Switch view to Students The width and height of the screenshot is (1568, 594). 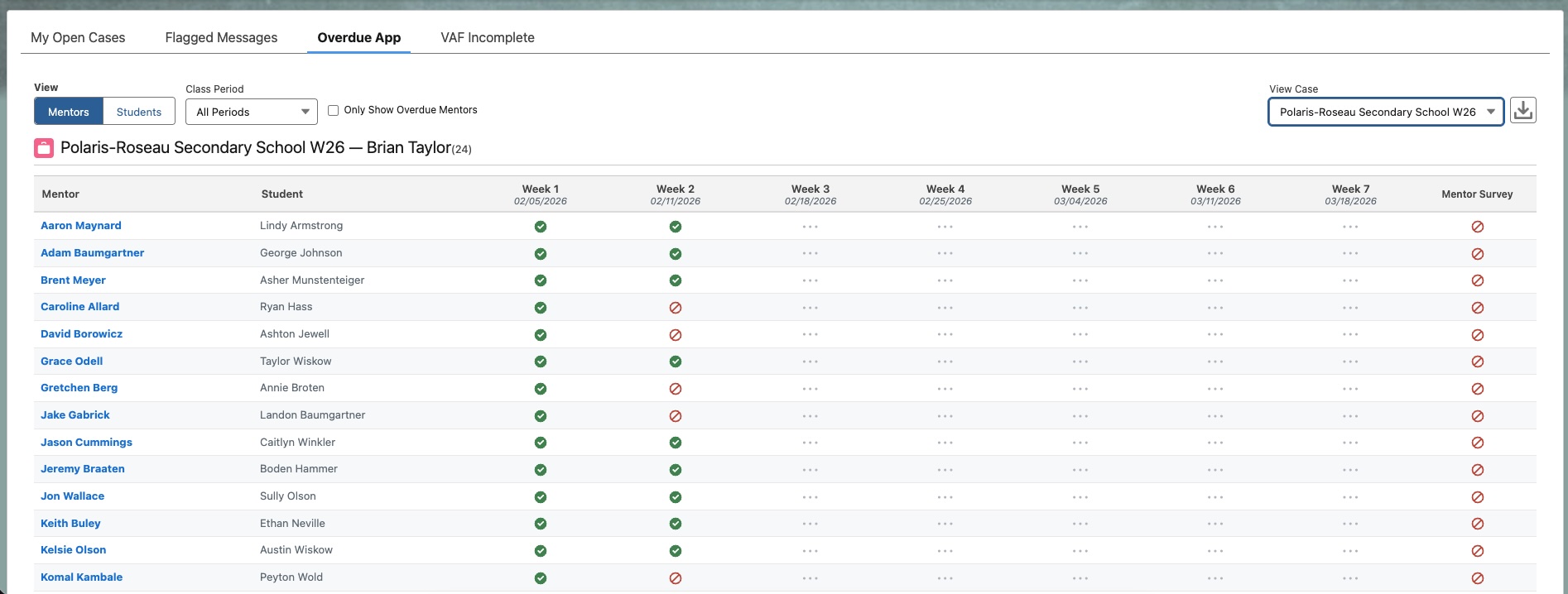[x=138, y=112]
